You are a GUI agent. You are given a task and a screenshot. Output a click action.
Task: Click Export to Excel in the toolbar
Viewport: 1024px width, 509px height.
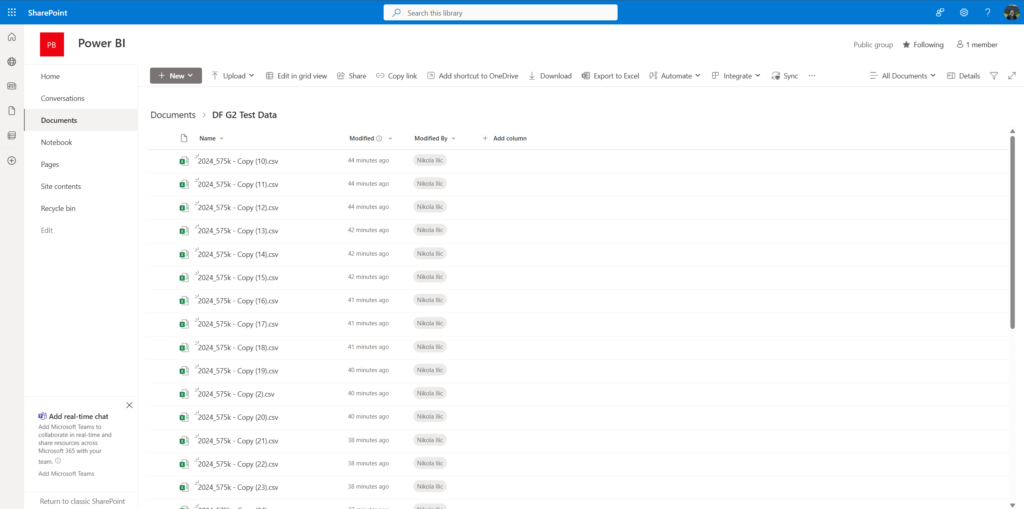click(x=609, y=76)
